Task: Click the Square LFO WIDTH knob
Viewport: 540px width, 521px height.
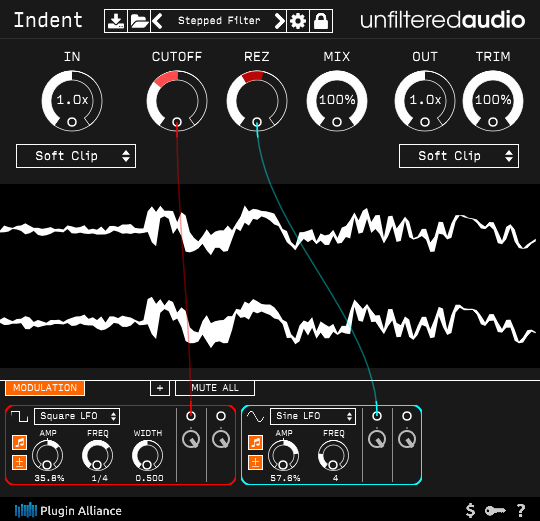Action: click(x=147, y=455)
